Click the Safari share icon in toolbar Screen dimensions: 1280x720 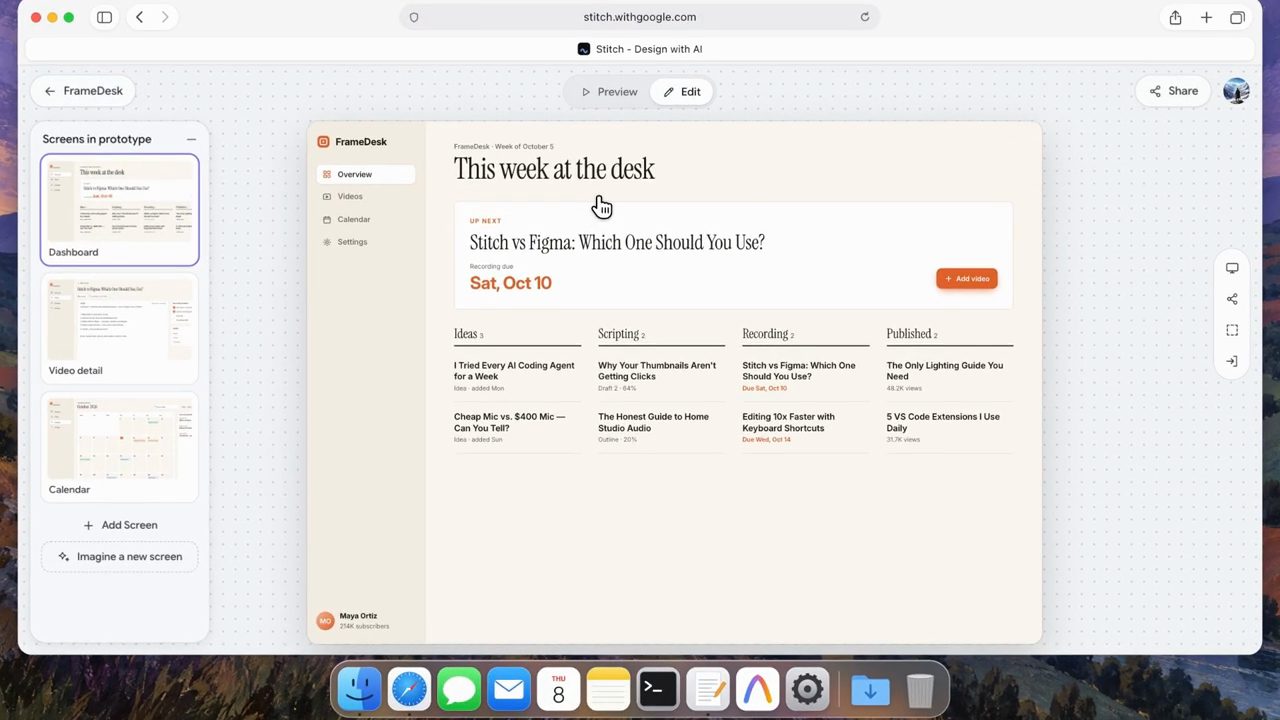click(1175, 17)
